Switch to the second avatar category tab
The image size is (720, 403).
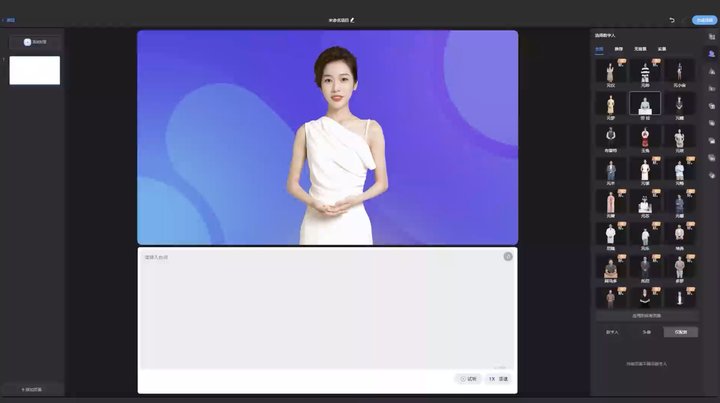618,48
